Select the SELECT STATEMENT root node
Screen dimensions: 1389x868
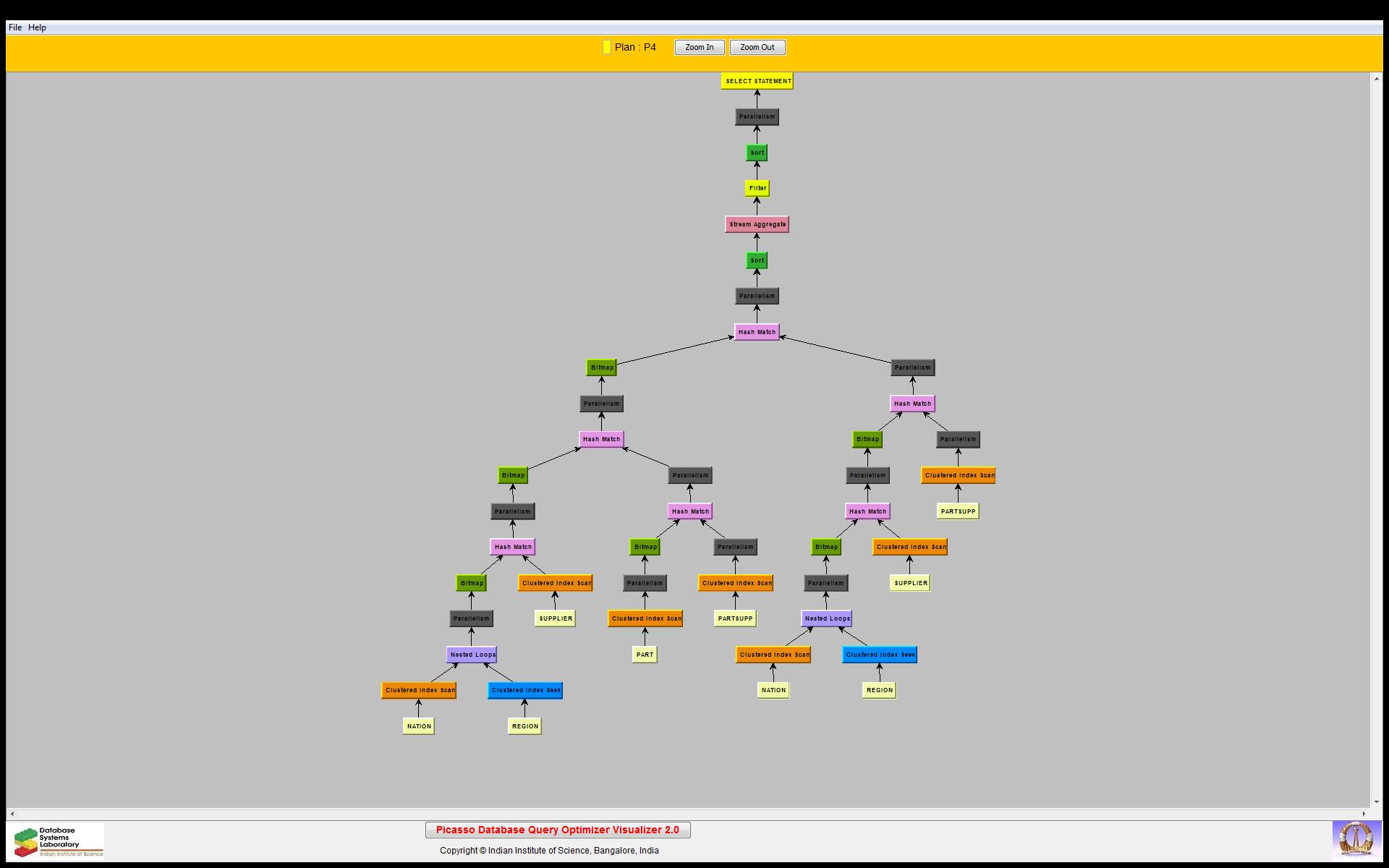point(757,81)
